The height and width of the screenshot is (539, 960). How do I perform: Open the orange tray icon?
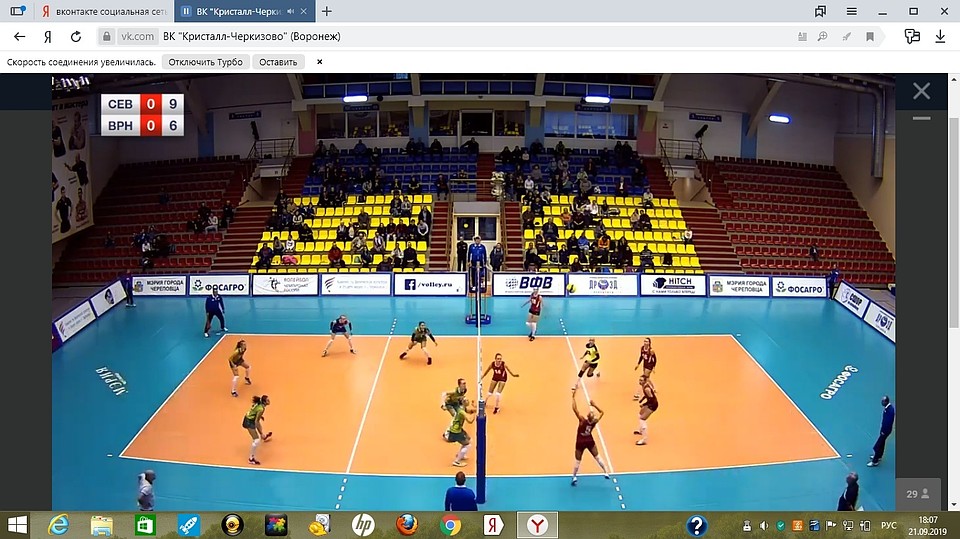tap(798, 526)
